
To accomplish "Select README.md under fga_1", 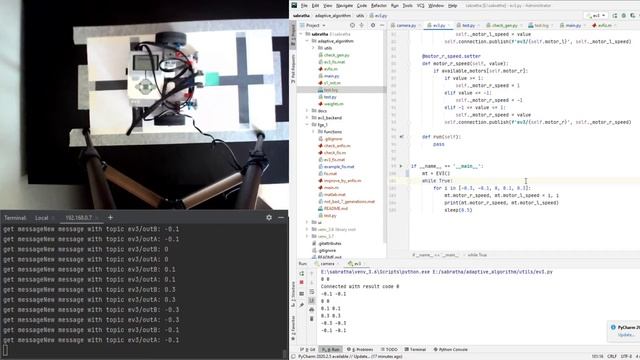I will tap(336, 209).
